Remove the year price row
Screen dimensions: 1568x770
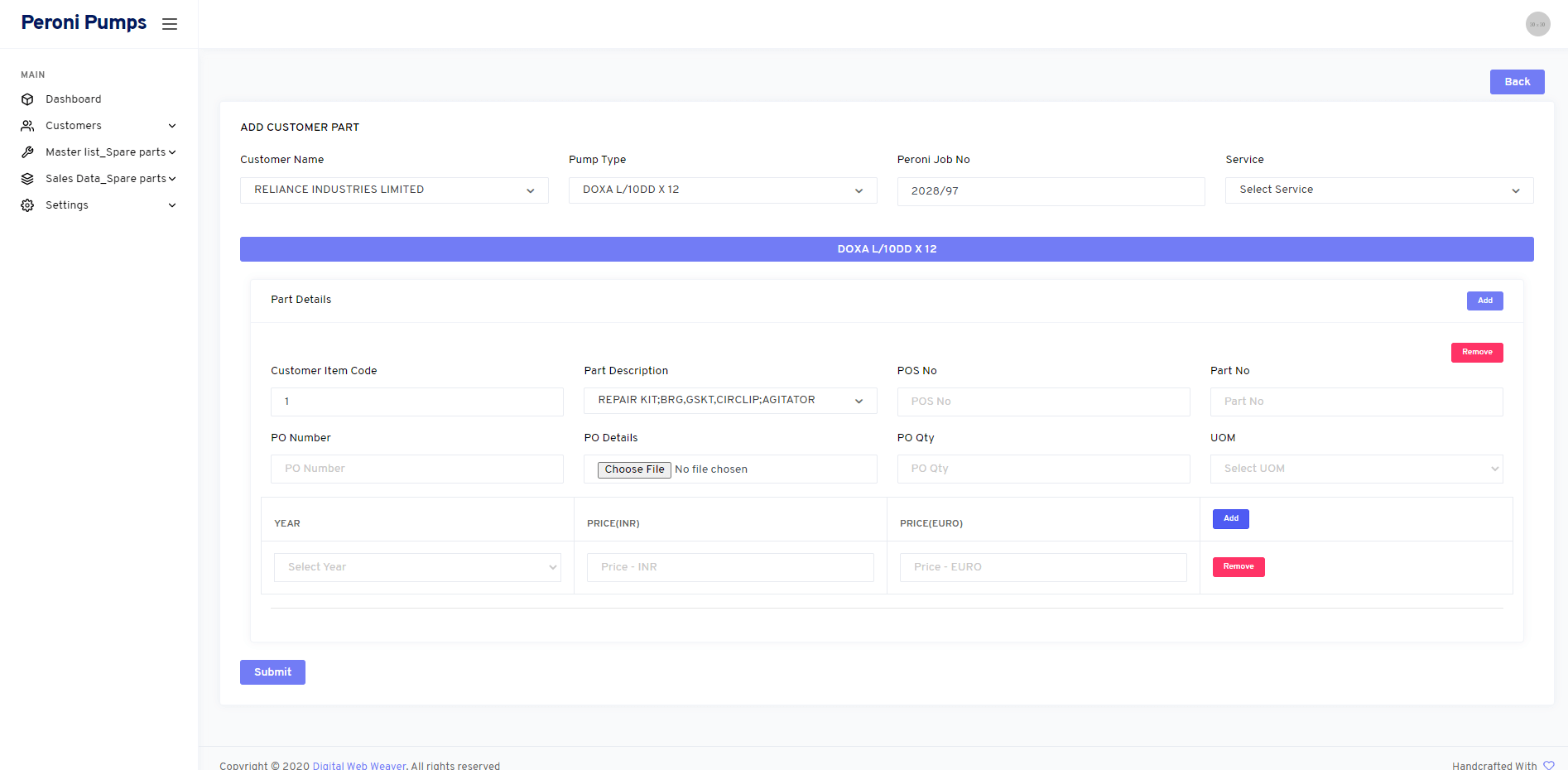click(1239, 567)
